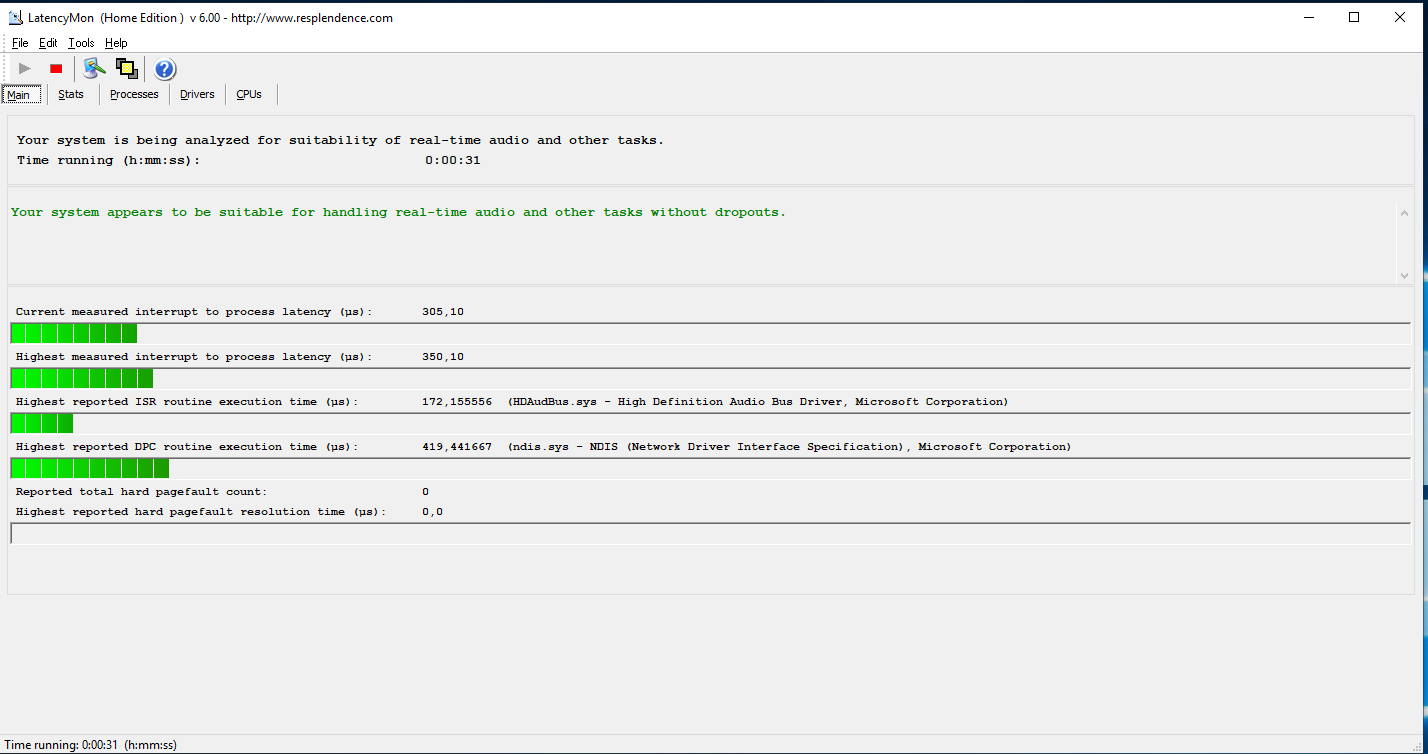The image size is (1428, 754).
Task: Open the Tools menu
Action: pos(81,43)
